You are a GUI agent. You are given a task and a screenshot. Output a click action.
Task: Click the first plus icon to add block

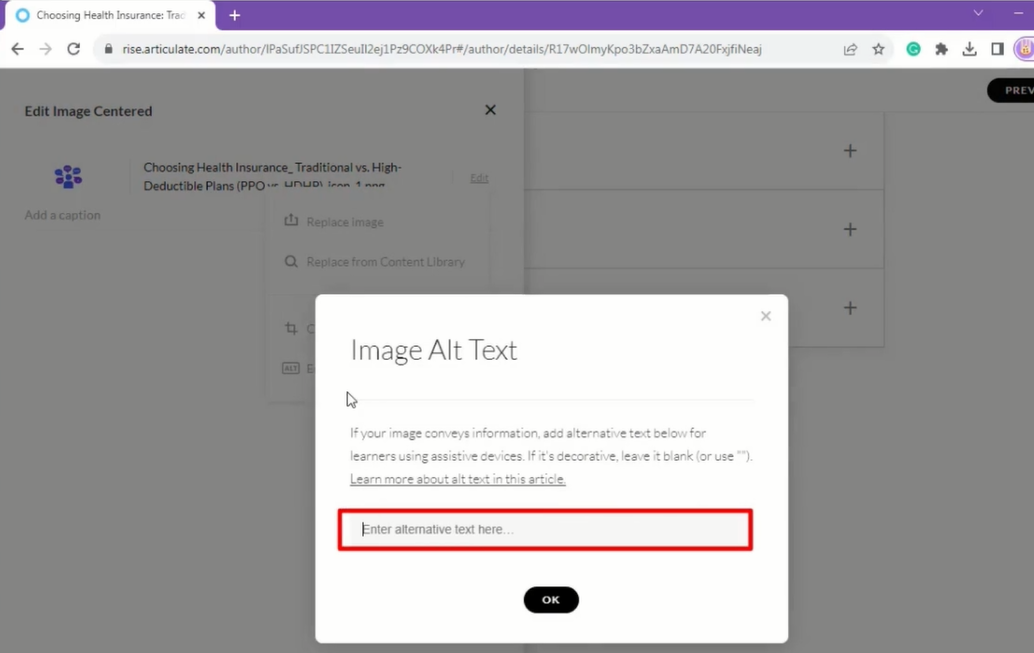850,151
